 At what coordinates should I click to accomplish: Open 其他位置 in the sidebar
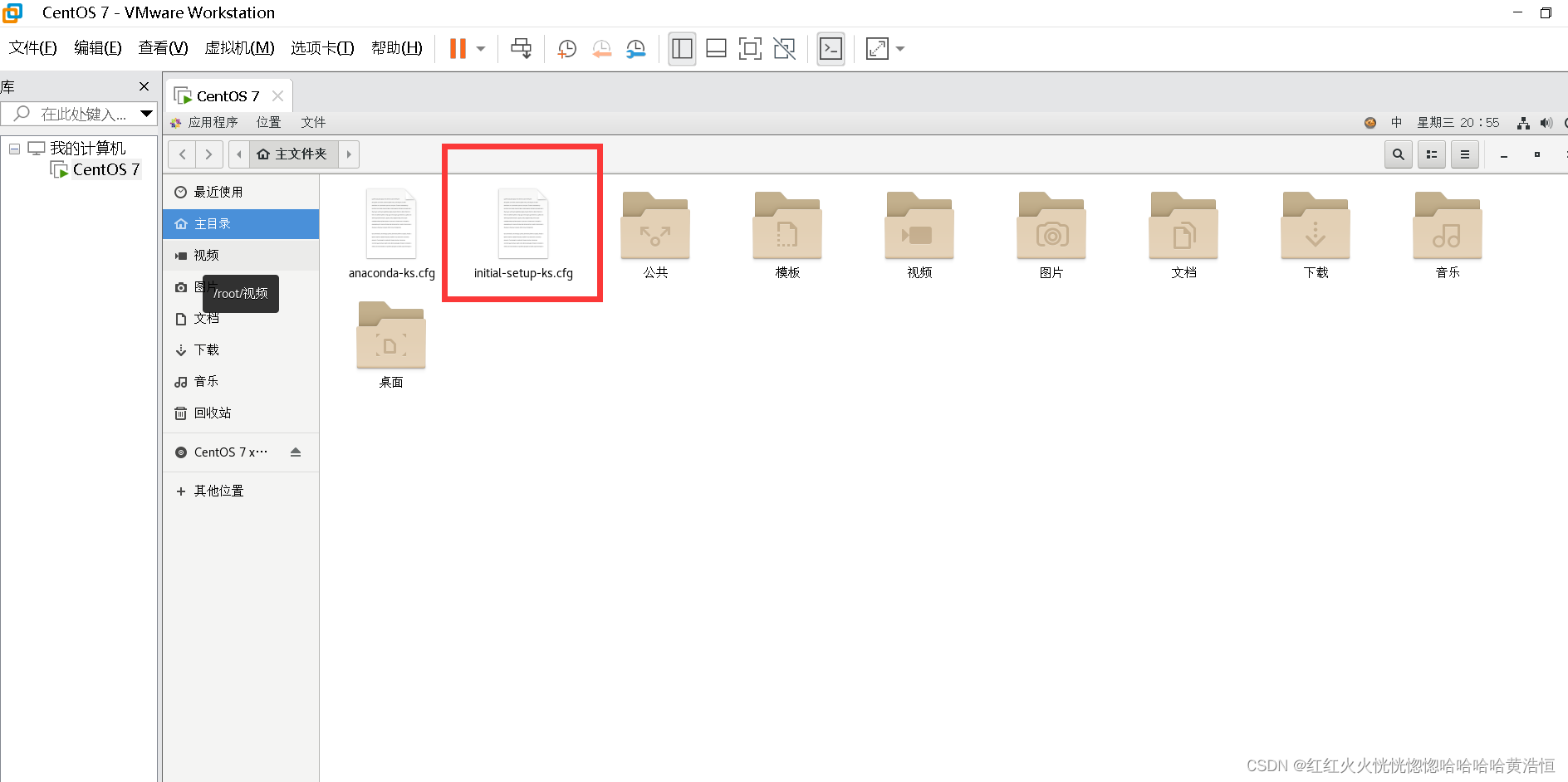[241, 491]
